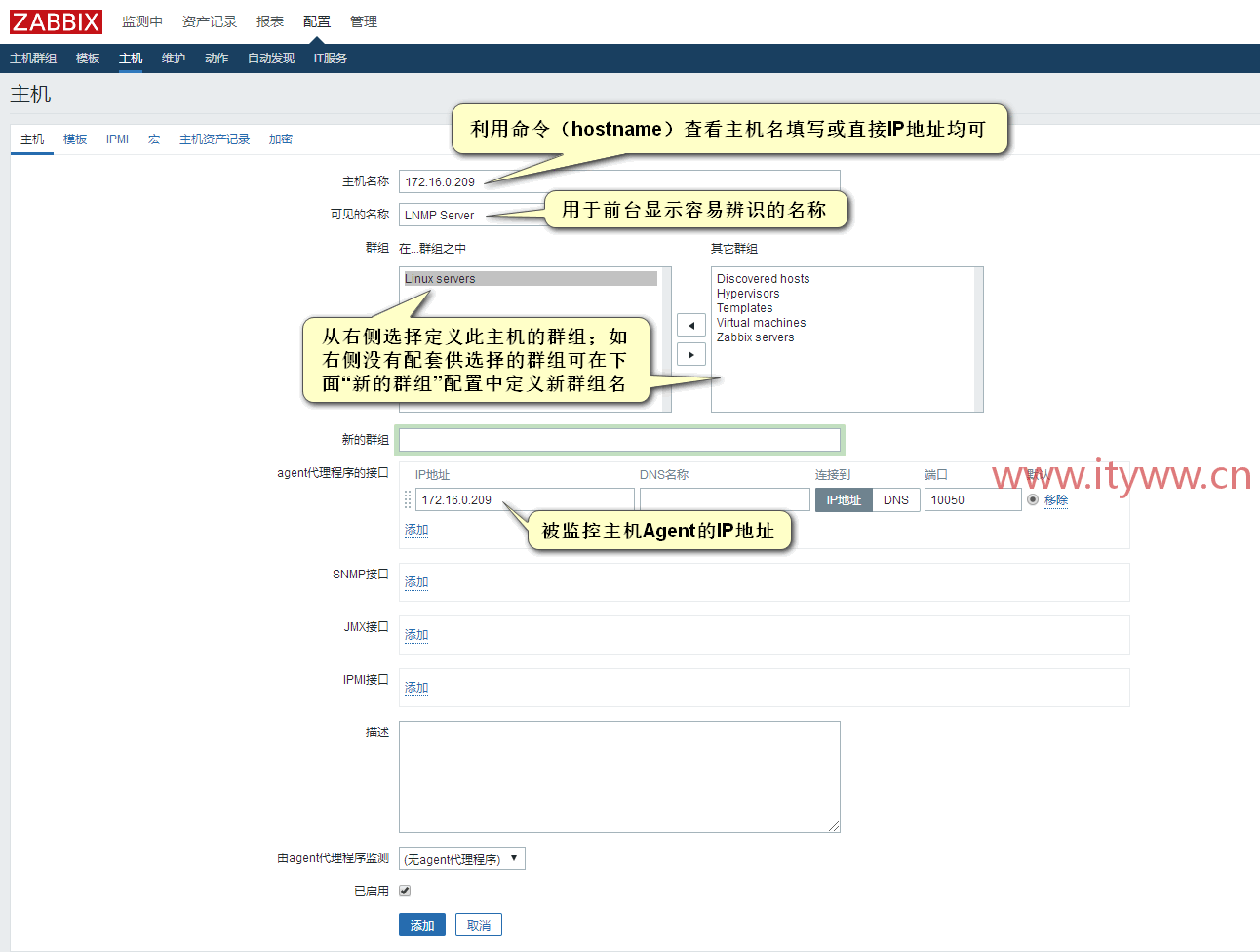Select Discovered hosts in other groups
1260x952 pixels.
763,279
